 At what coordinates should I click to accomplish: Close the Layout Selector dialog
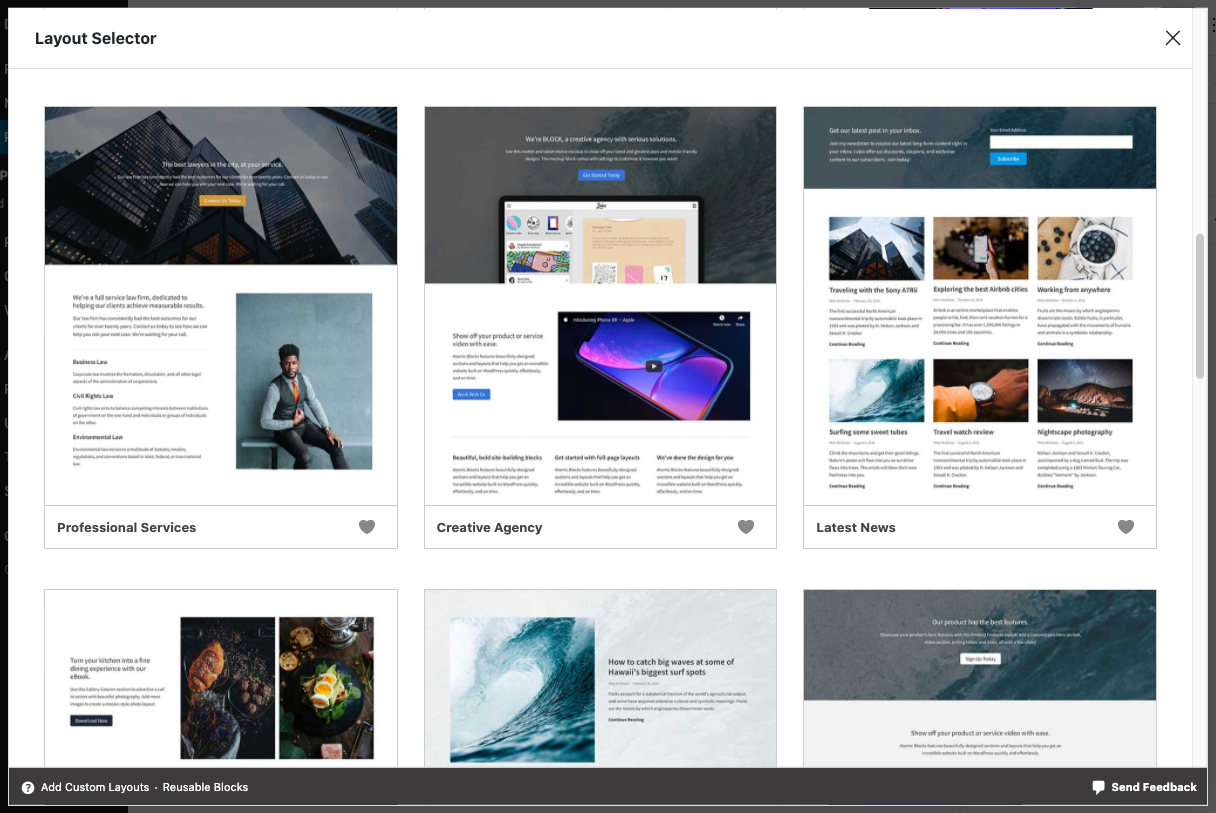pyautogui.click(x=1173, y=38)
